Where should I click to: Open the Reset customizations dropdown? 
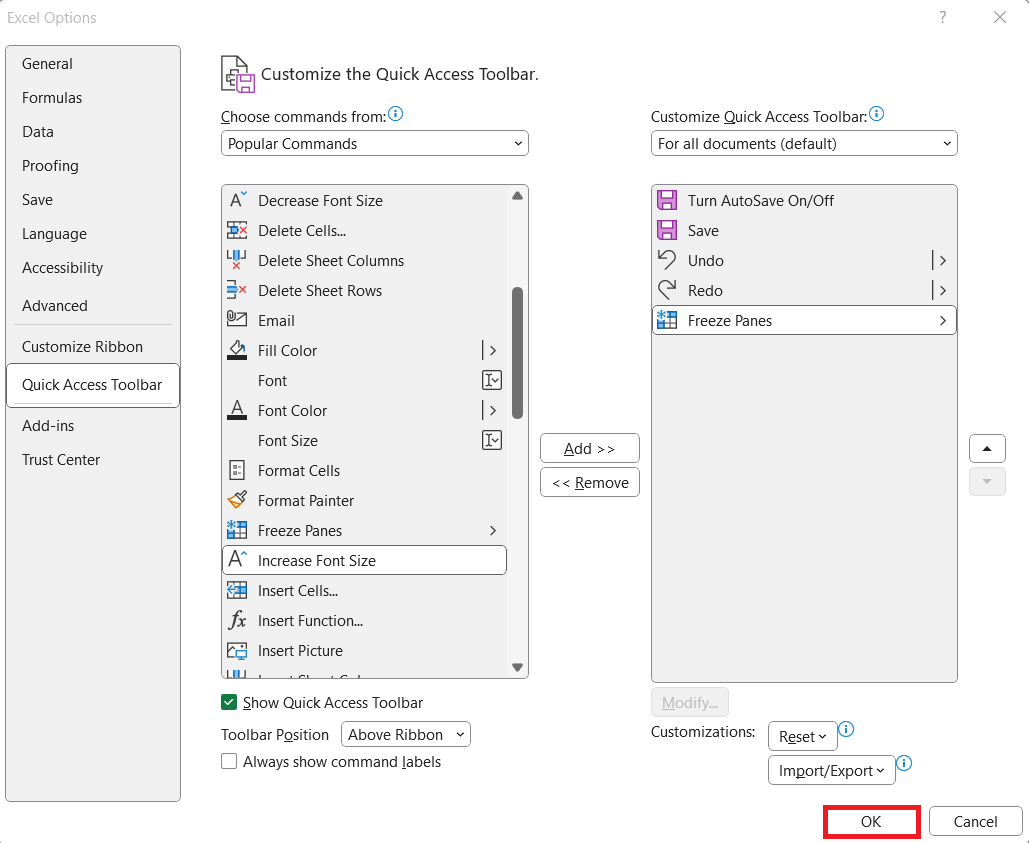[x=803, y=737]
